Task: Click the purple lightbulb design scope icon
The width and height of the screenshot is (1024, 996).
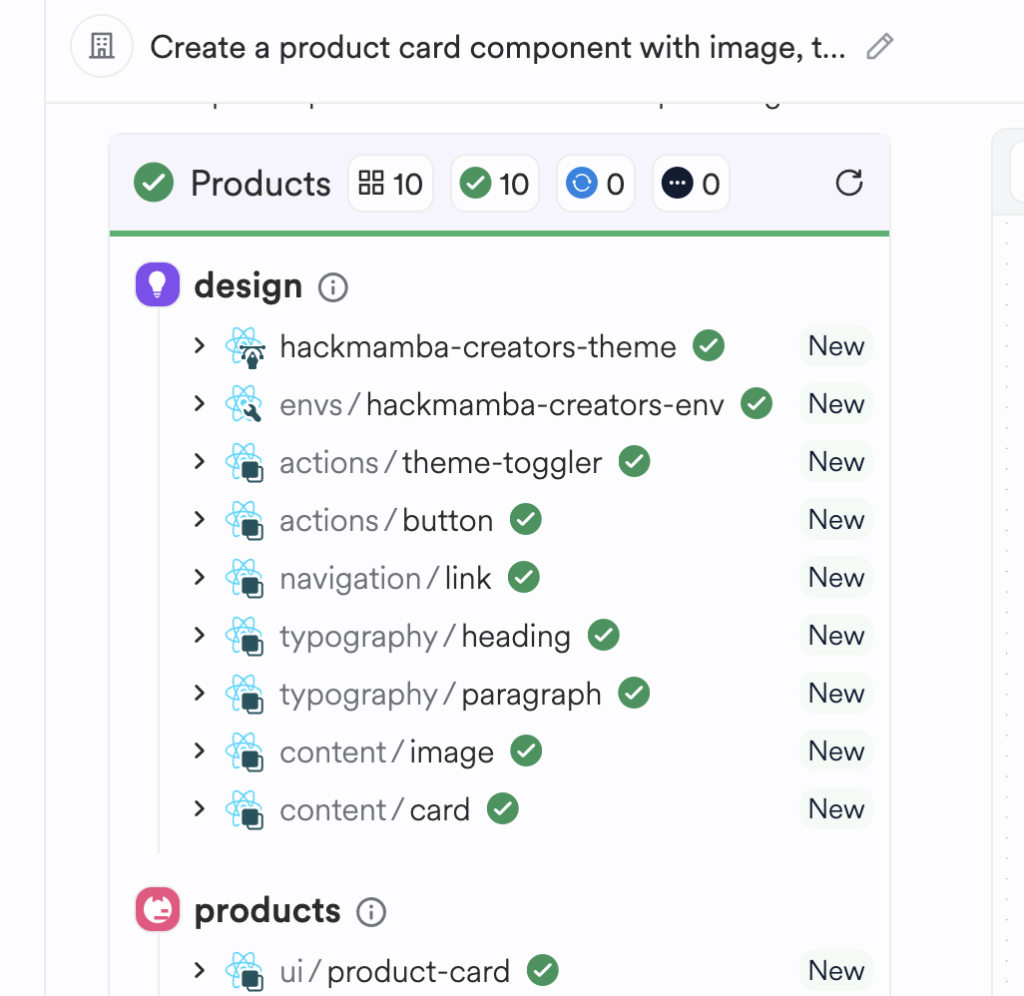Action: coord(157,285)
